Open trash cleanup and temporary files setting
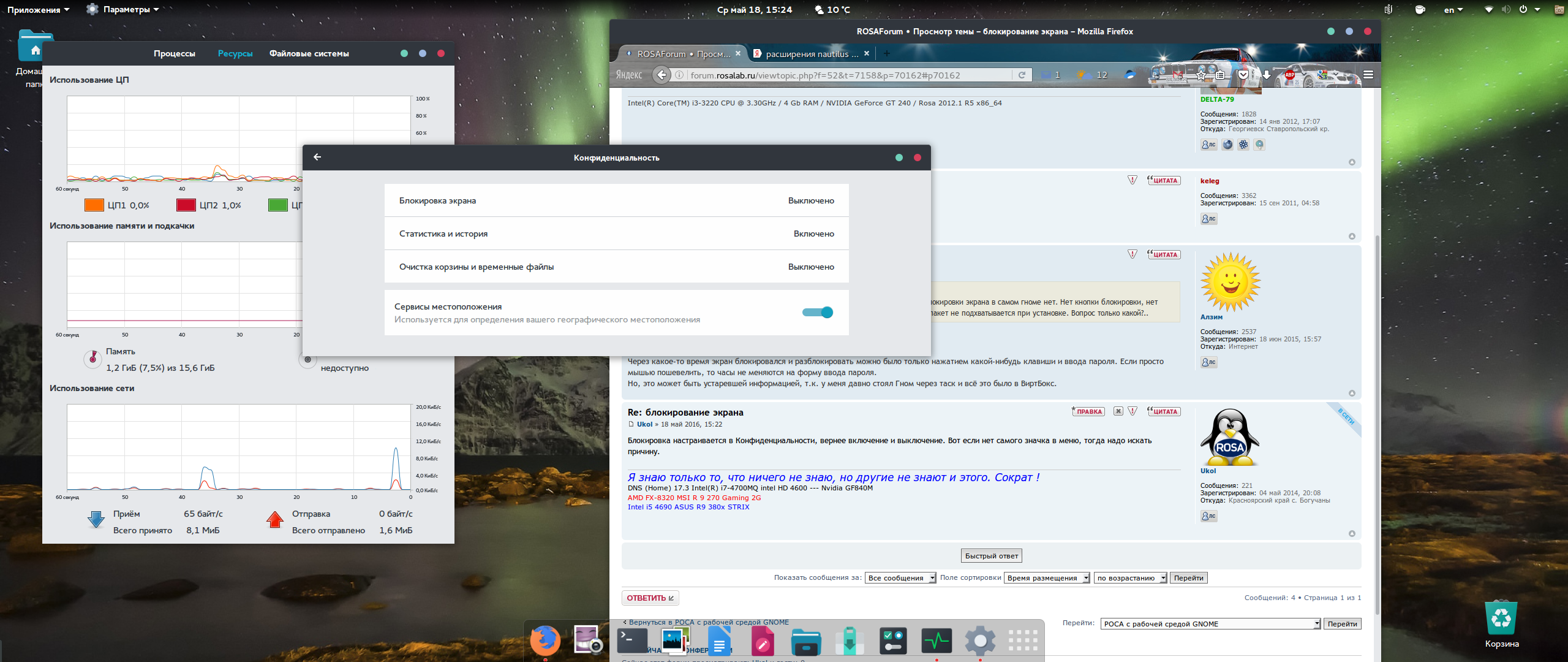The image size is (1568, 662). pos(616,267)
